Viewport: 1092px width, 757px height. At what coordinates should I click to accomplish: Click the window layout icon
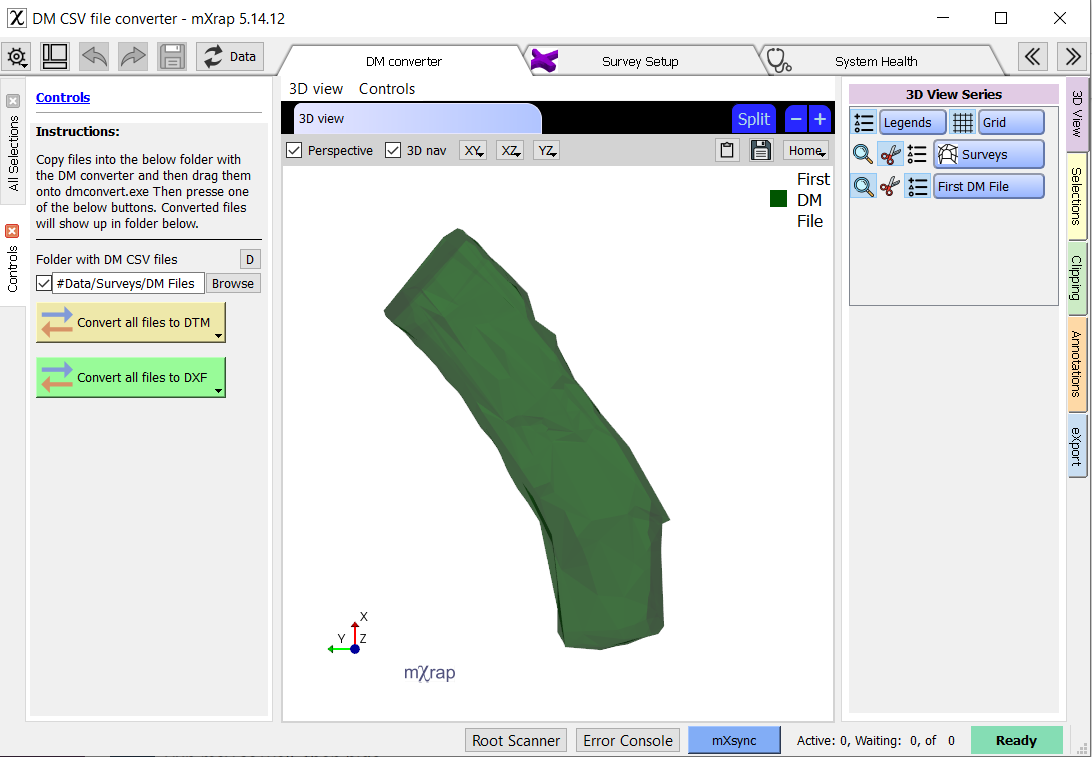coord(54,57)
